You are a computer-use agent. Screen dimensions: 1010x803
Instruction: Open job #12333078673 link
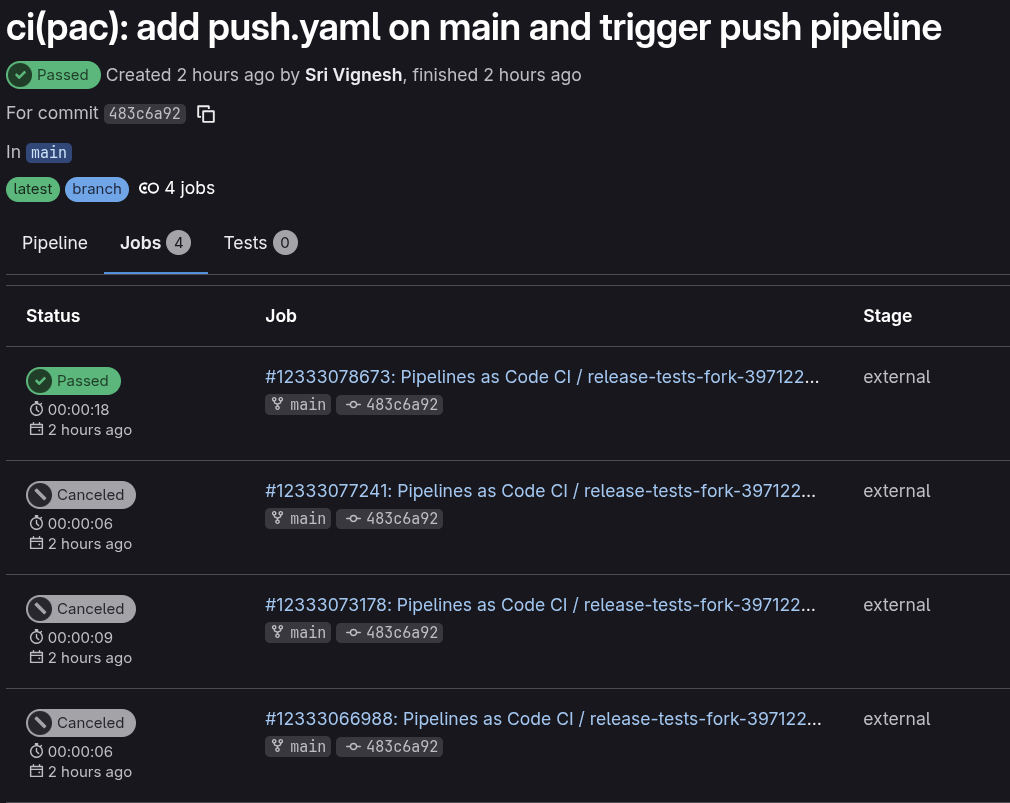(542, 377)
